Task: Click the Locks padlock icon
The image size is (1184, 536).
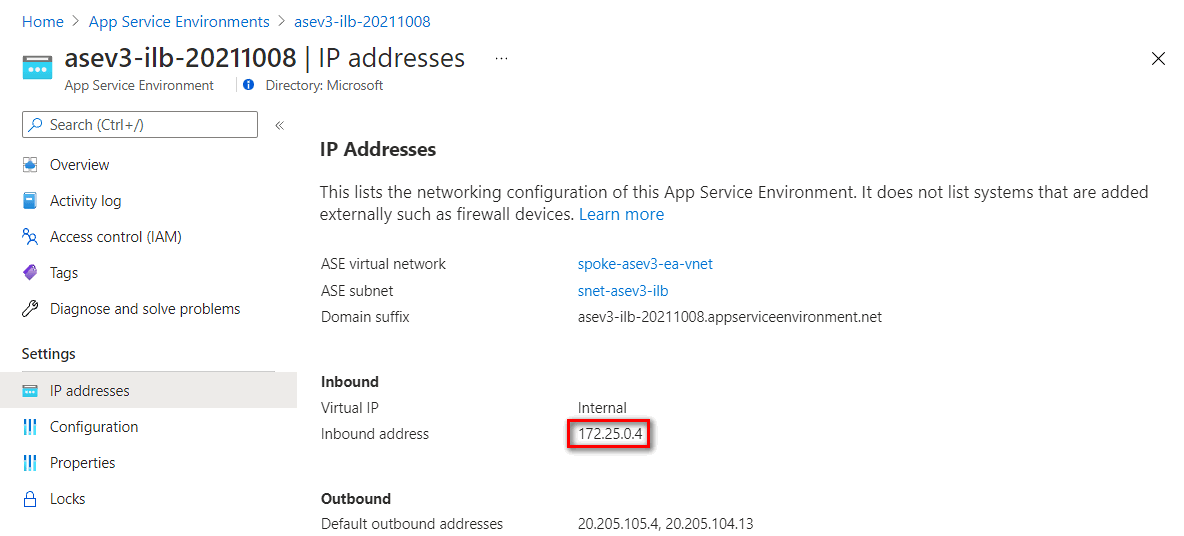Action: (x=30, y=499)
